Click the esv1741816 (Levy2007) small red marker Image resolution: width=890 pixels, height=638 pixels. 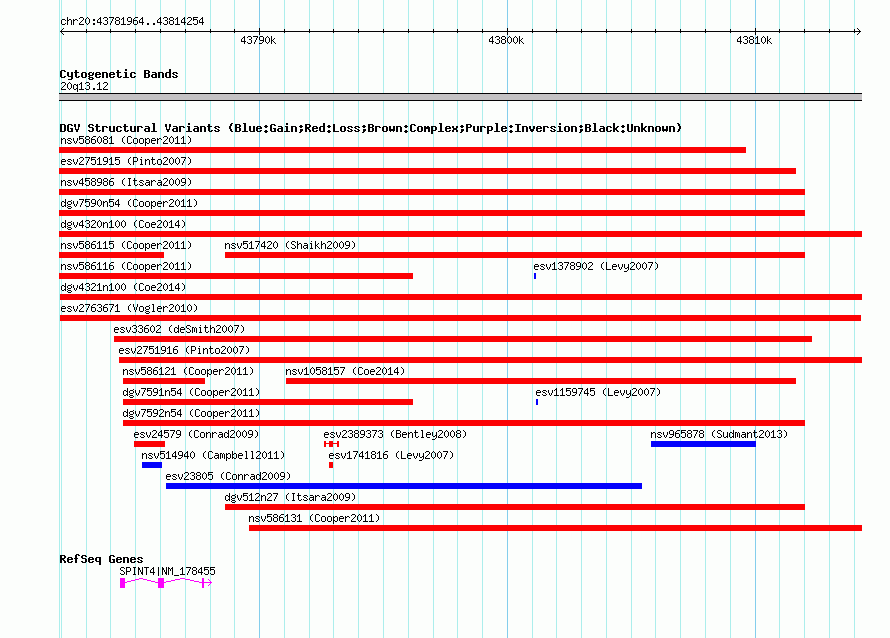click(331, 465)
